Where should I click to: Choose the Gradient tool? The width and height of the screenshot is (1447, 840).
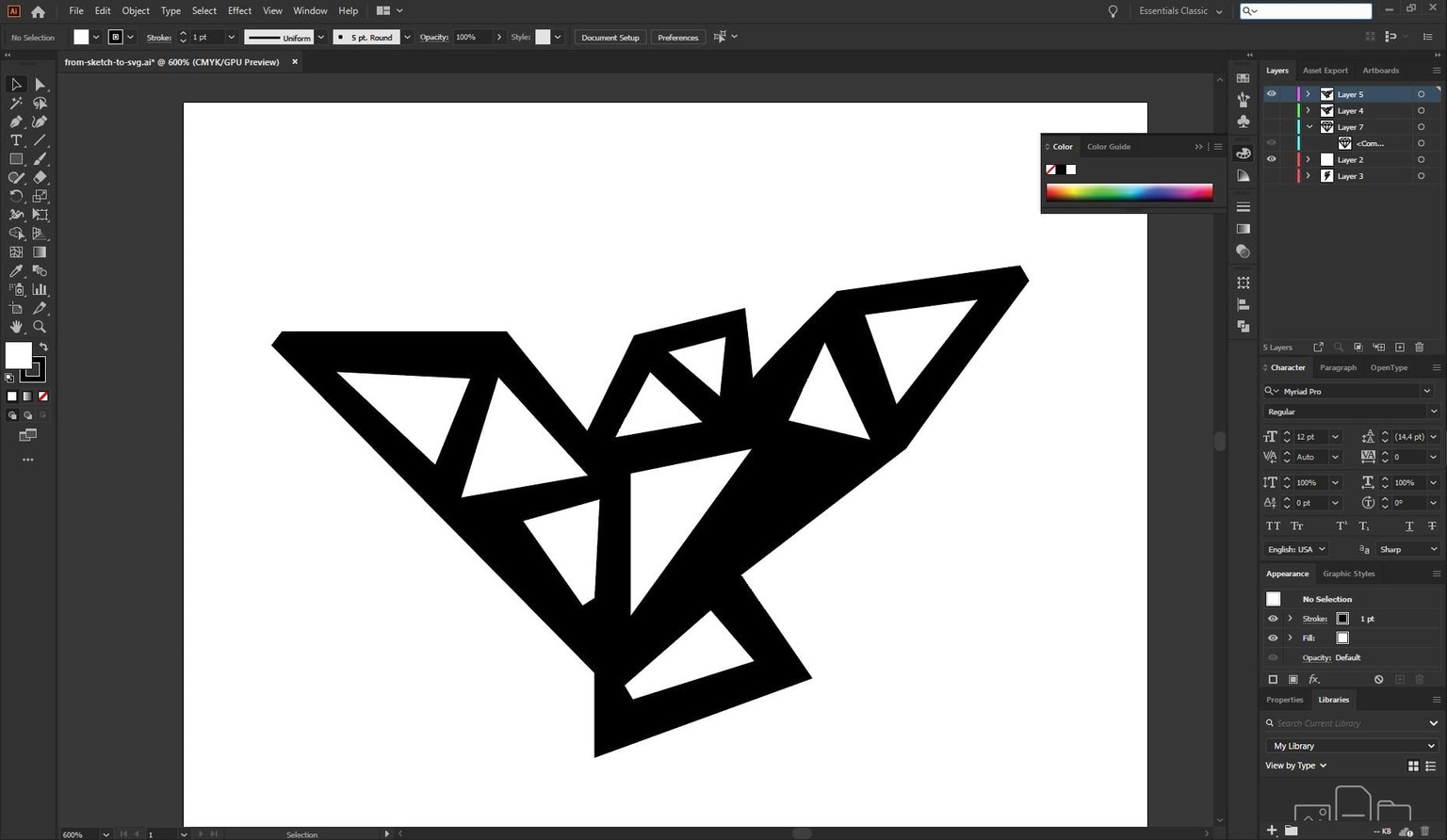(x=40, y=252)
